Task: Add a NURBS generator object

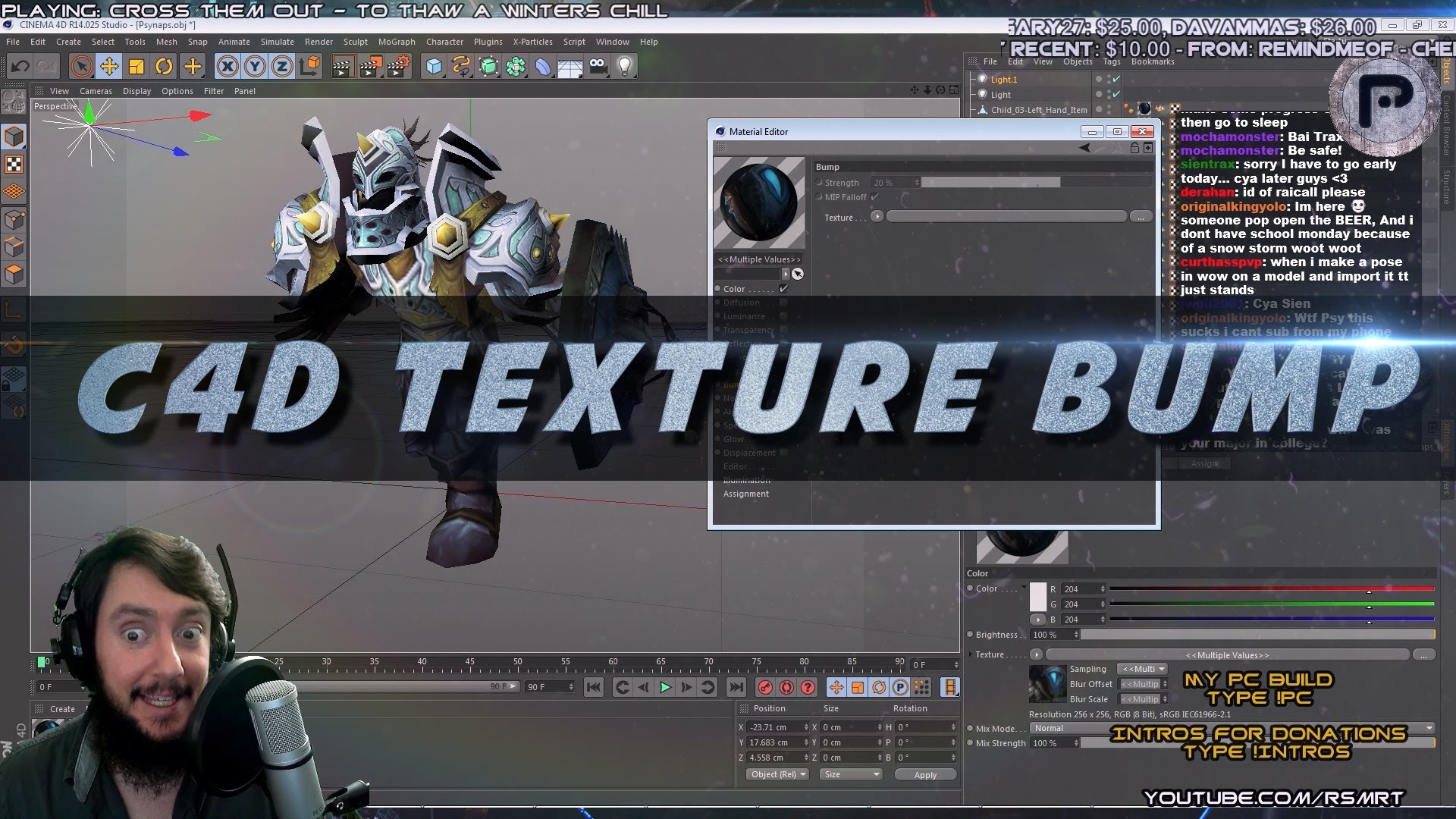Action: [x=489, y=67]
